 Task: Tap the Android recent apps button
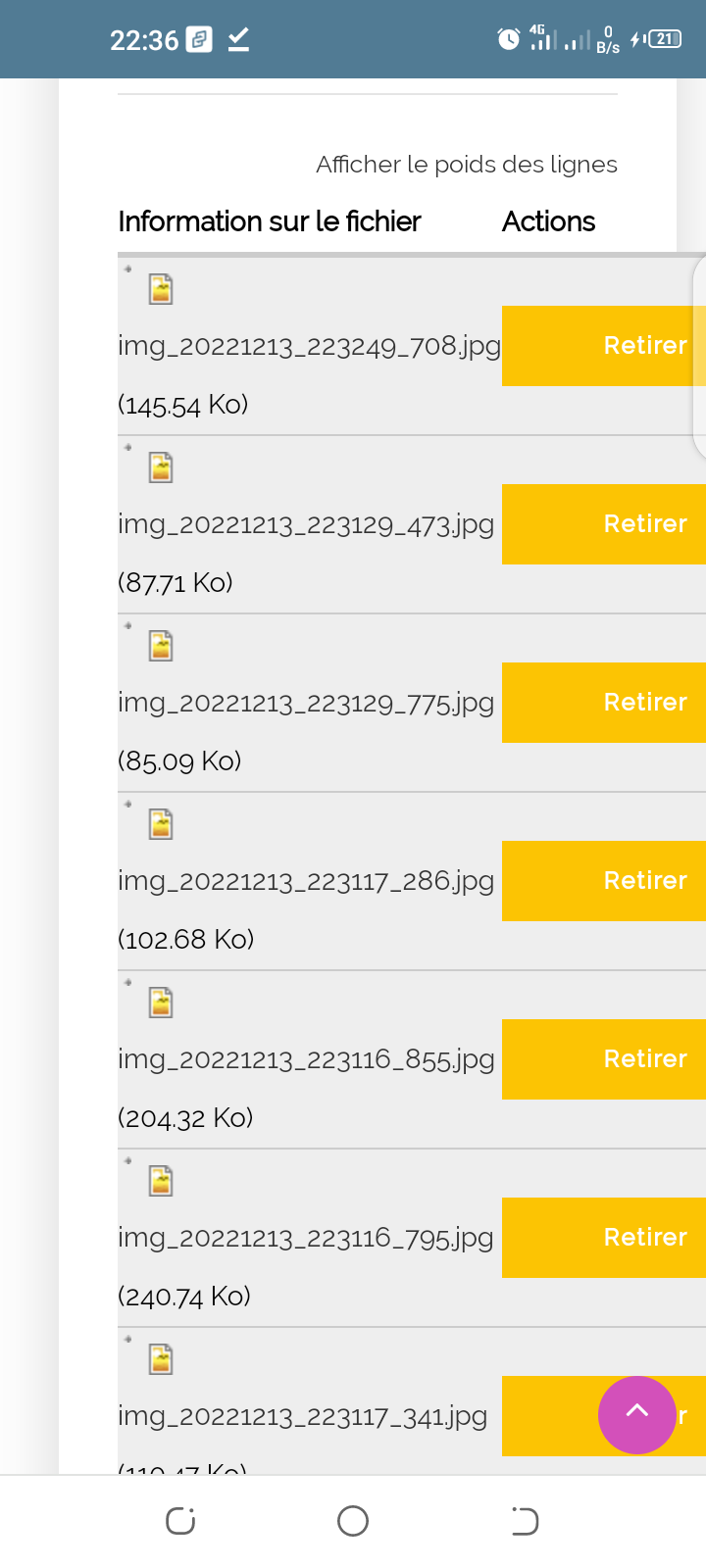[x=180, y=1521]
